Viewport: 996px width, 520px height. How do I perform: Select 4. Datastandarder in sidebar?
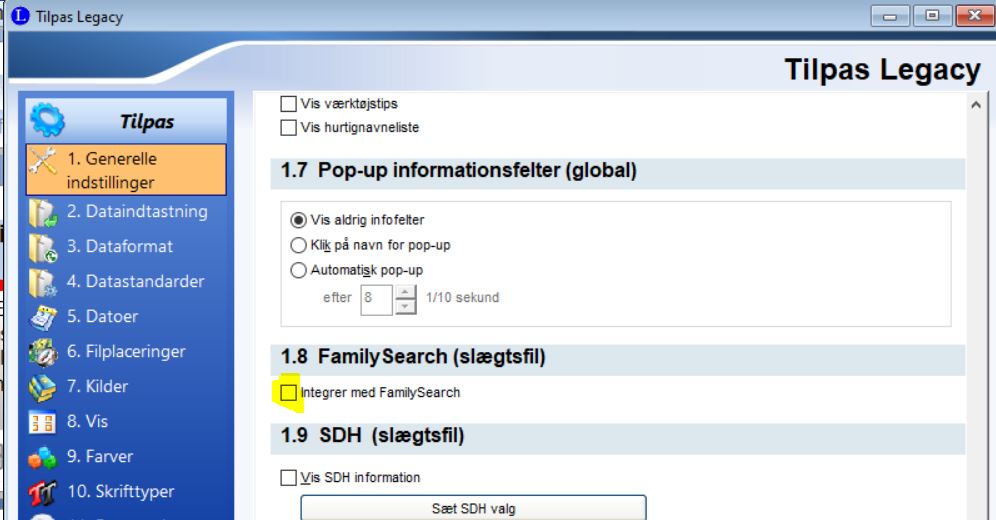pos(126,282)
